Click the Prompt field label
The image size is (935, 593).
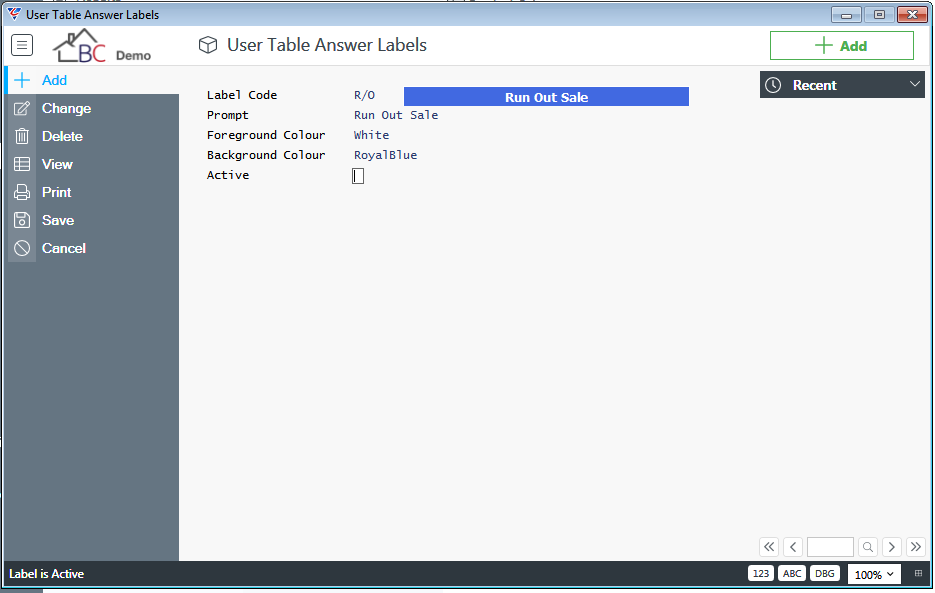pyautogui.click(x=227, y=115)
